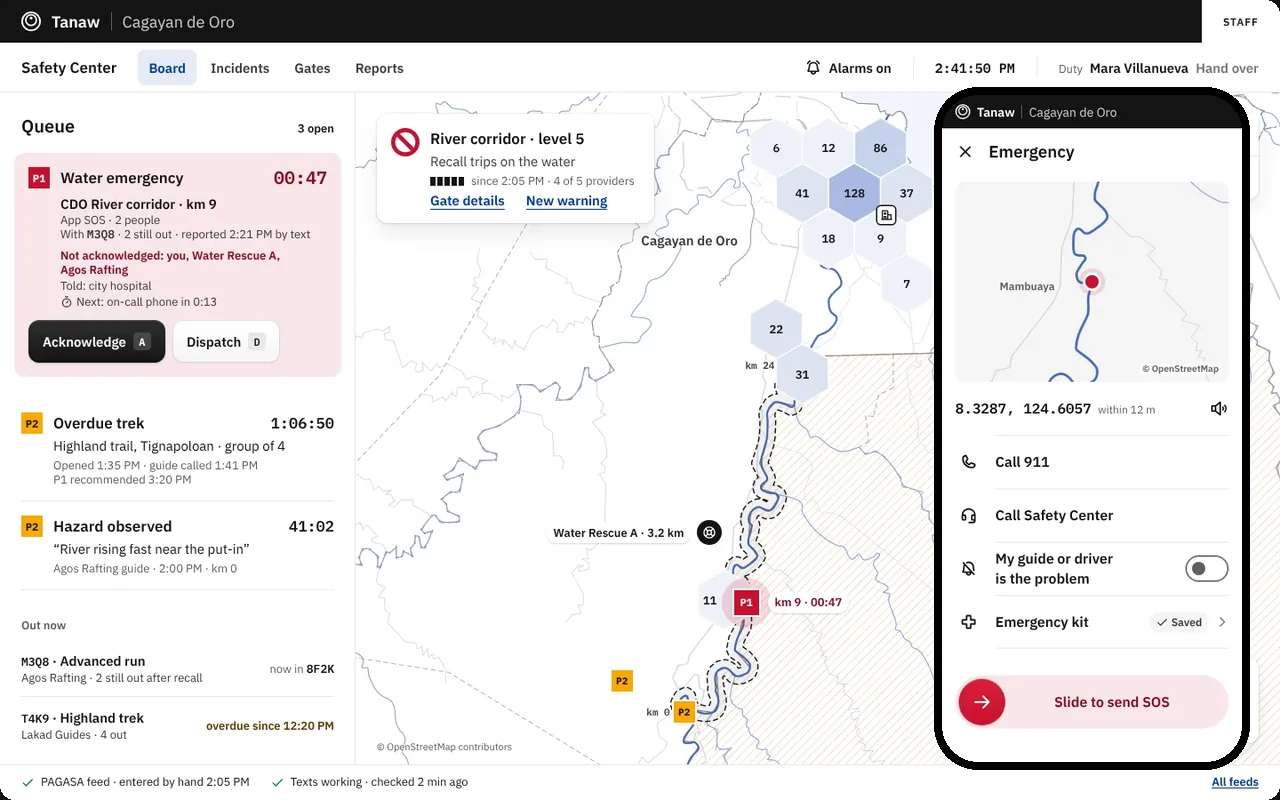Click the P2 map marker at km 0

coord(684,712)
